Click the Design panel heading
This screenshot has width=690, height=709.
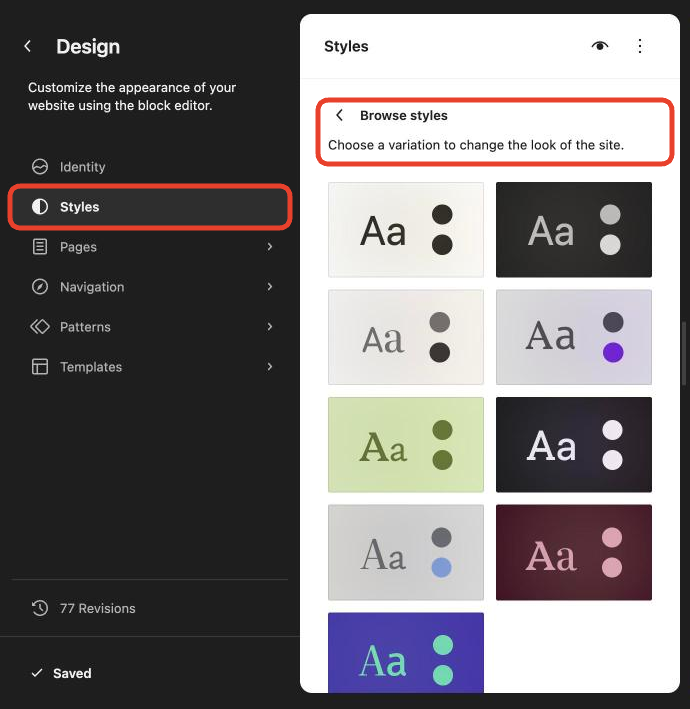click(88, 47)
